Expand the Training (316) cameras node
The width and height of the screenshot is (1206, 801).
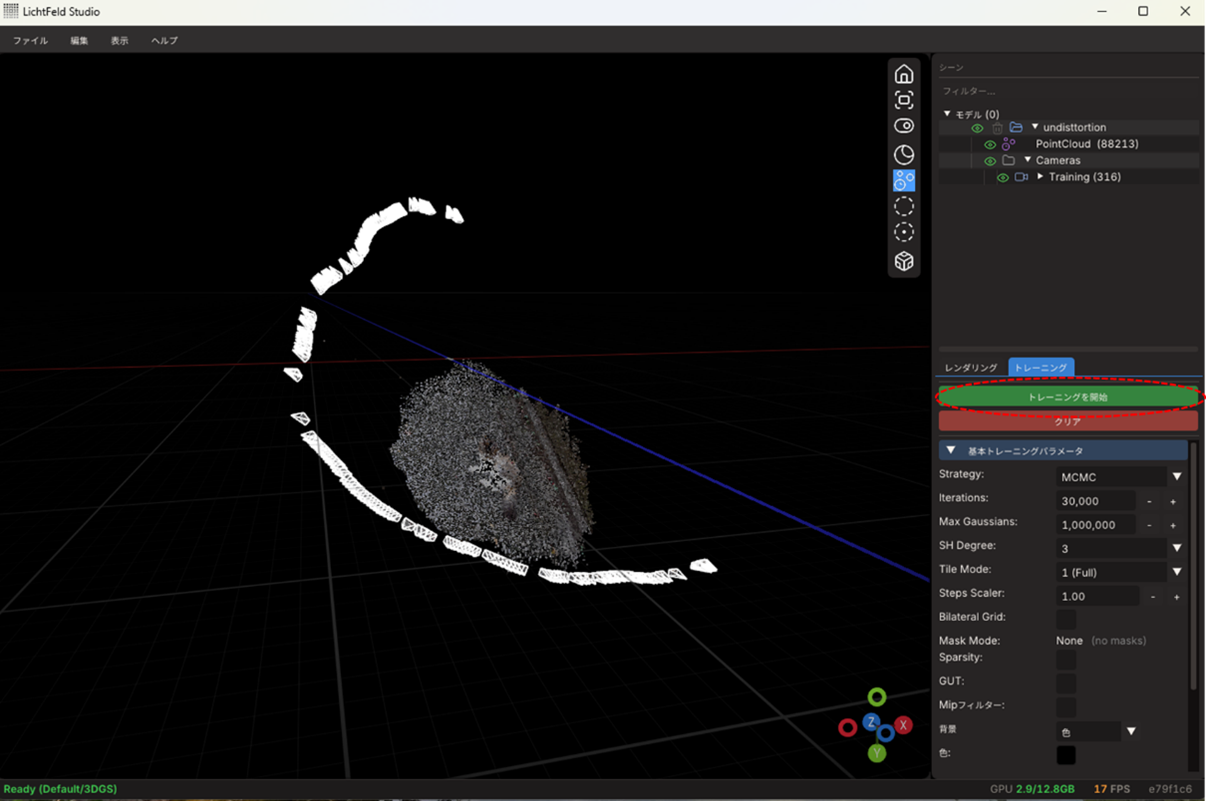point(1040,177)
